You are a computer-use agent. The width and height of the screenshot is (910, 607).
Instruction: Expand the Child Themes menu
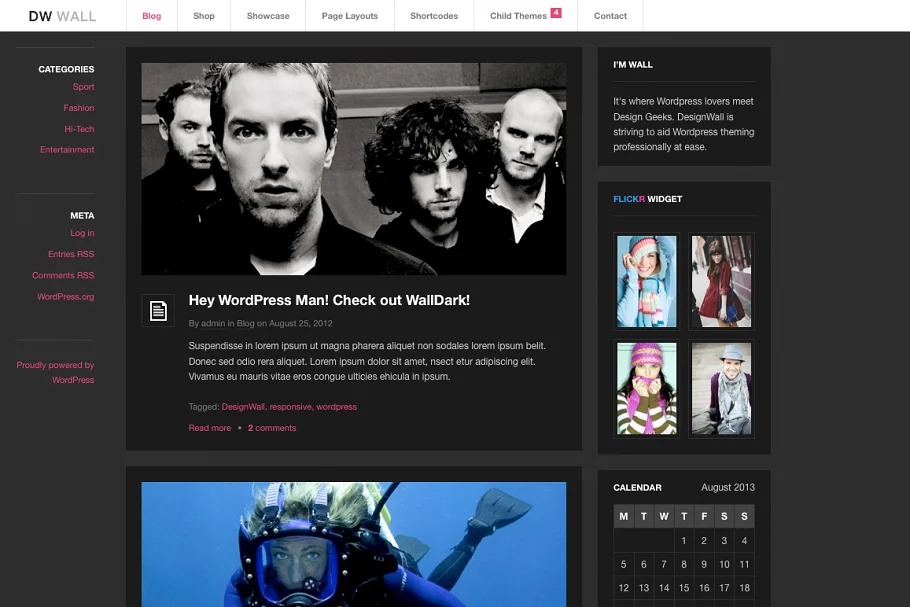(x=518, y=16)
